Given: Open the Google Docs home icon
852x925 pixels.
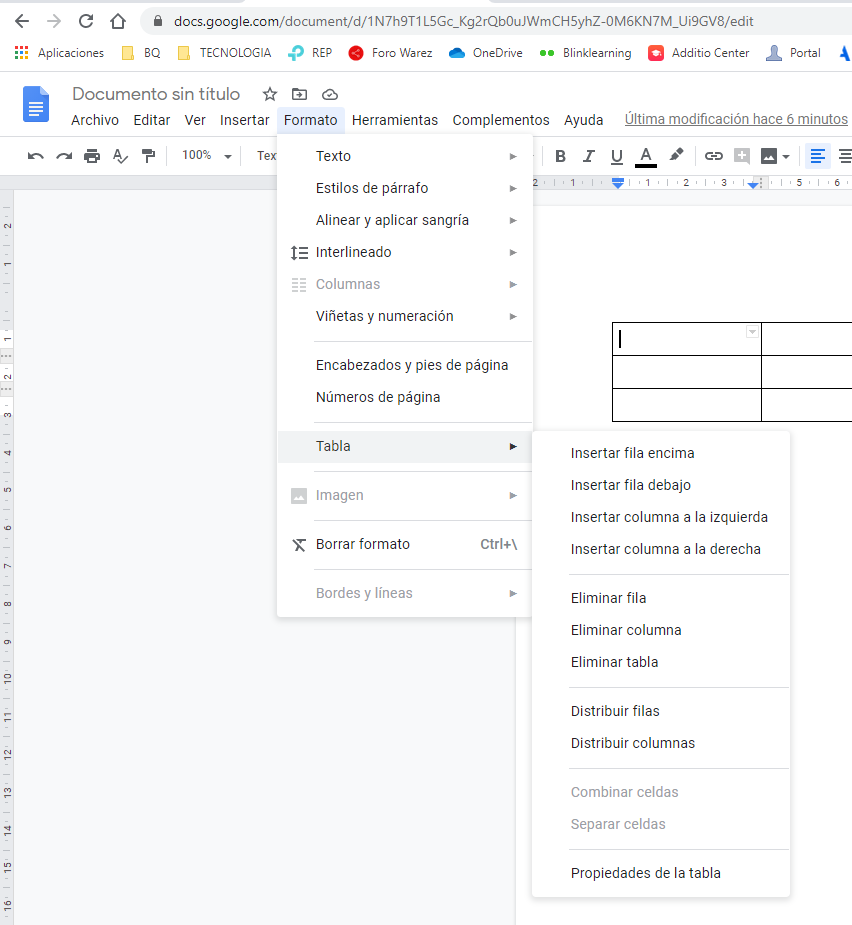Looking at the screenshot, I should pos(37,105).
